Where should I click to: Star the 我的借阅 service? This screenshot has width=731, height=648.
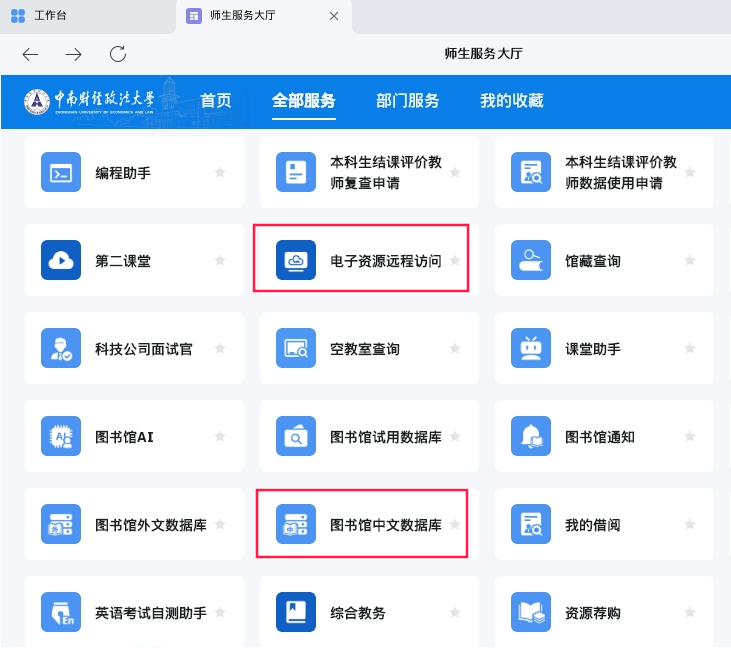point(690,524)
